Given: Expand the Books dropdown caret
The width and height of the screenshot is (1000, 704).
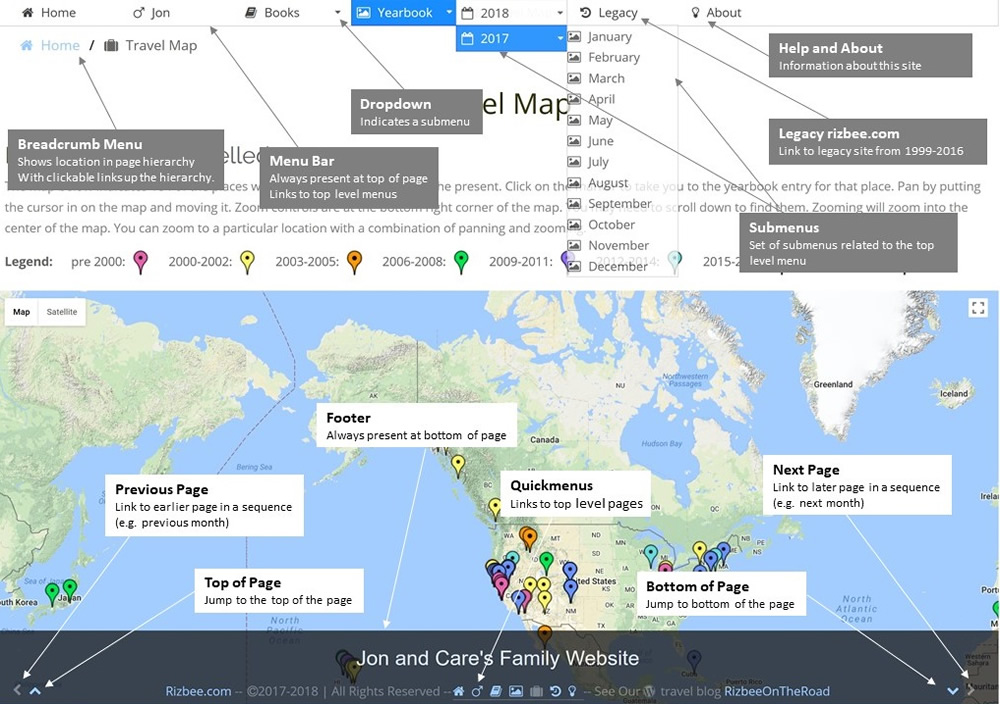Looking at the screenshot, I should pyautogui.click(x=337, y=13).
